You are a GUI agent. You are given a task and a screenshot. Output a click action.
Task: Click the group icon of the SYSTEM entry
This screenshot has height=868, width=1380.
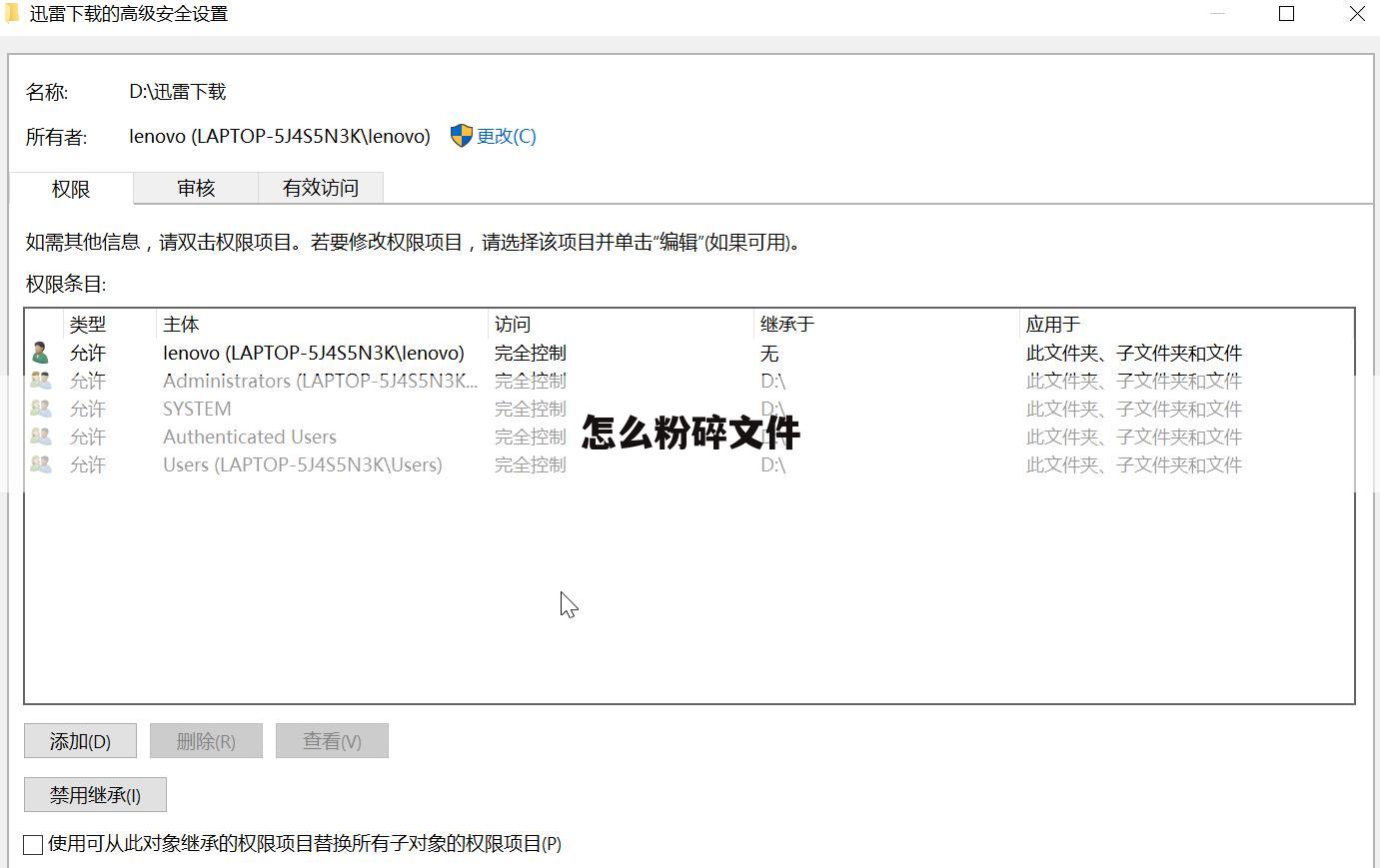pyautogui.click(x=40, y=409)
